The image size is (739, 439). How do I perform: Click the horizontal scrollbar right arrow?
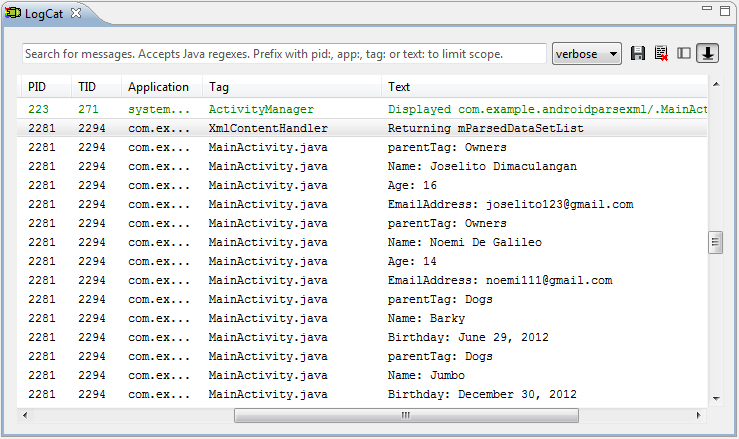pos(698,415)
